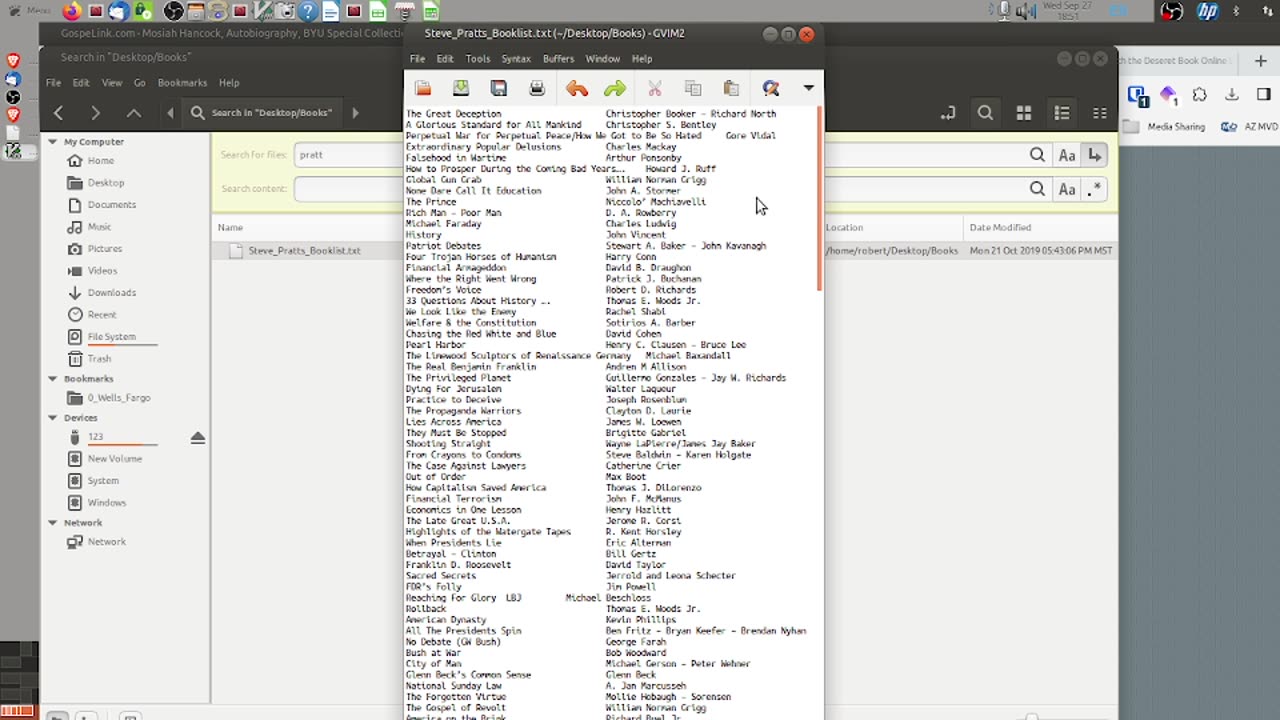This screenshot has width=1280, height=720.
Task: Click the Print icon in GVim toolbar
Action: (x=537, y=89)
